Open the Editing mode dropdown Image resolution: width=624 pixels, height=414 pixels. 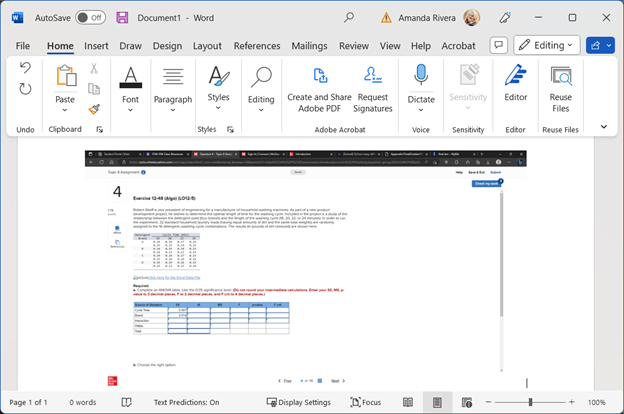(547, 45)
